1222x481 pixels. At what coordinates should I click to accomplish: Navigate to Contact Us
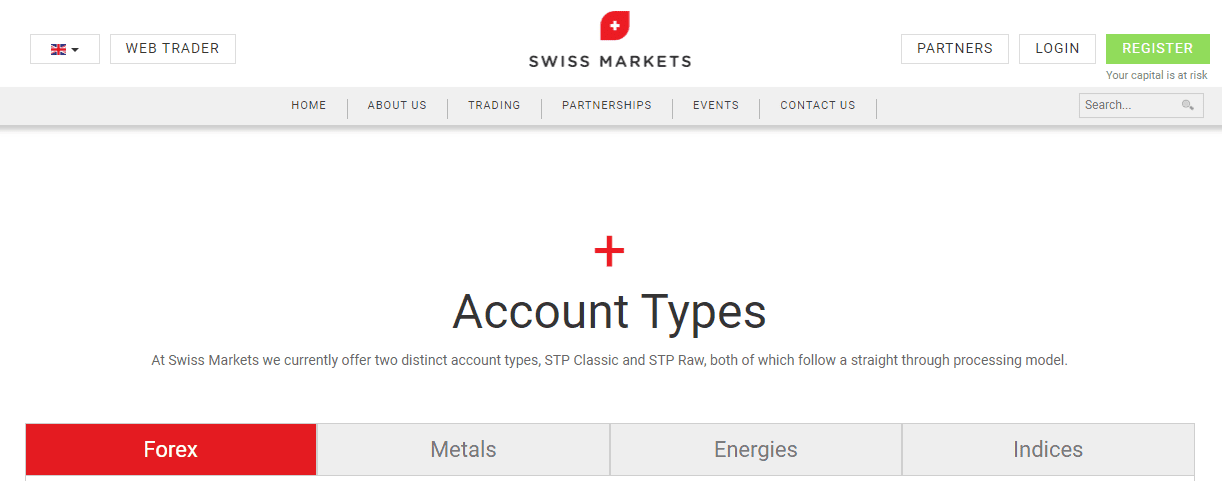click(x=818, y=105)
